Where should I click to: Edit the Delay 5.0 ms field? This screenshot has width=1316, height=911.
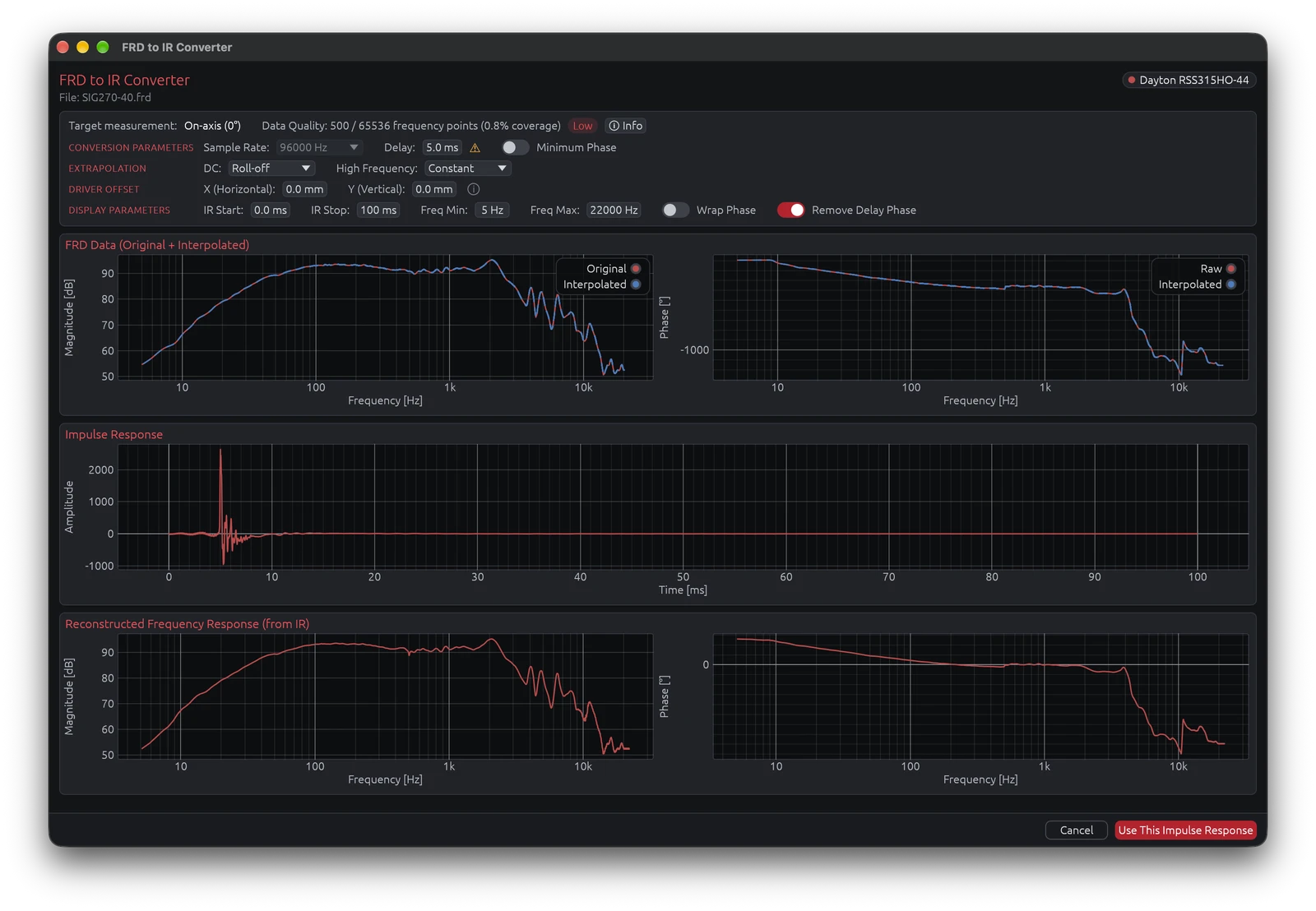[443, 147]
